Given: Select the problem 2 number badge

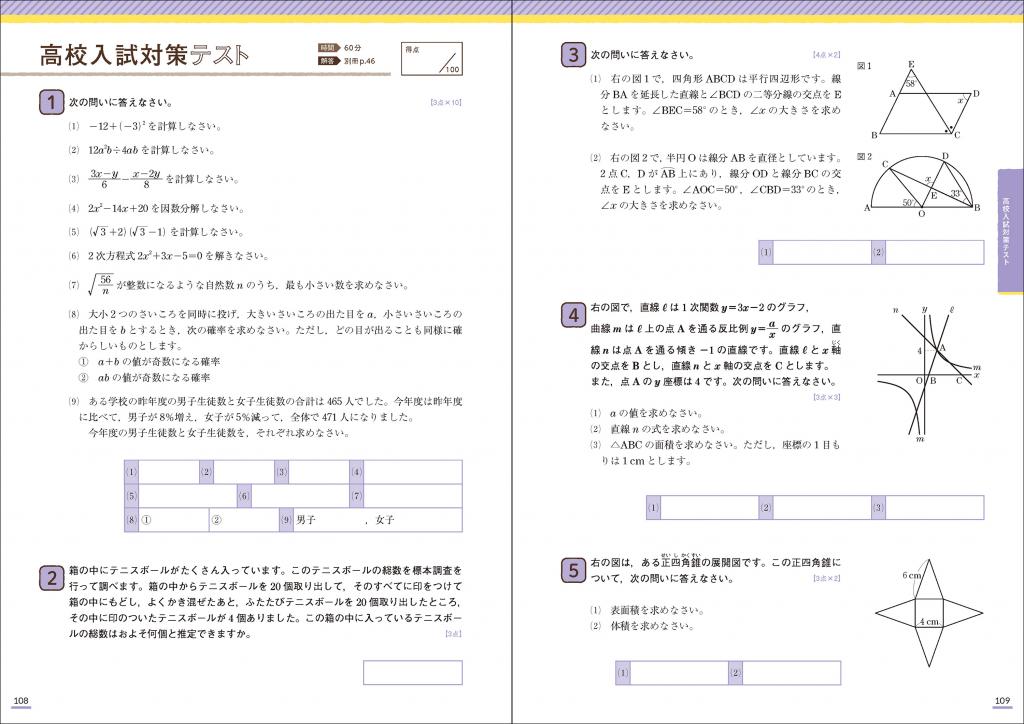Looking at the screenshot, I should pos(50,576).
